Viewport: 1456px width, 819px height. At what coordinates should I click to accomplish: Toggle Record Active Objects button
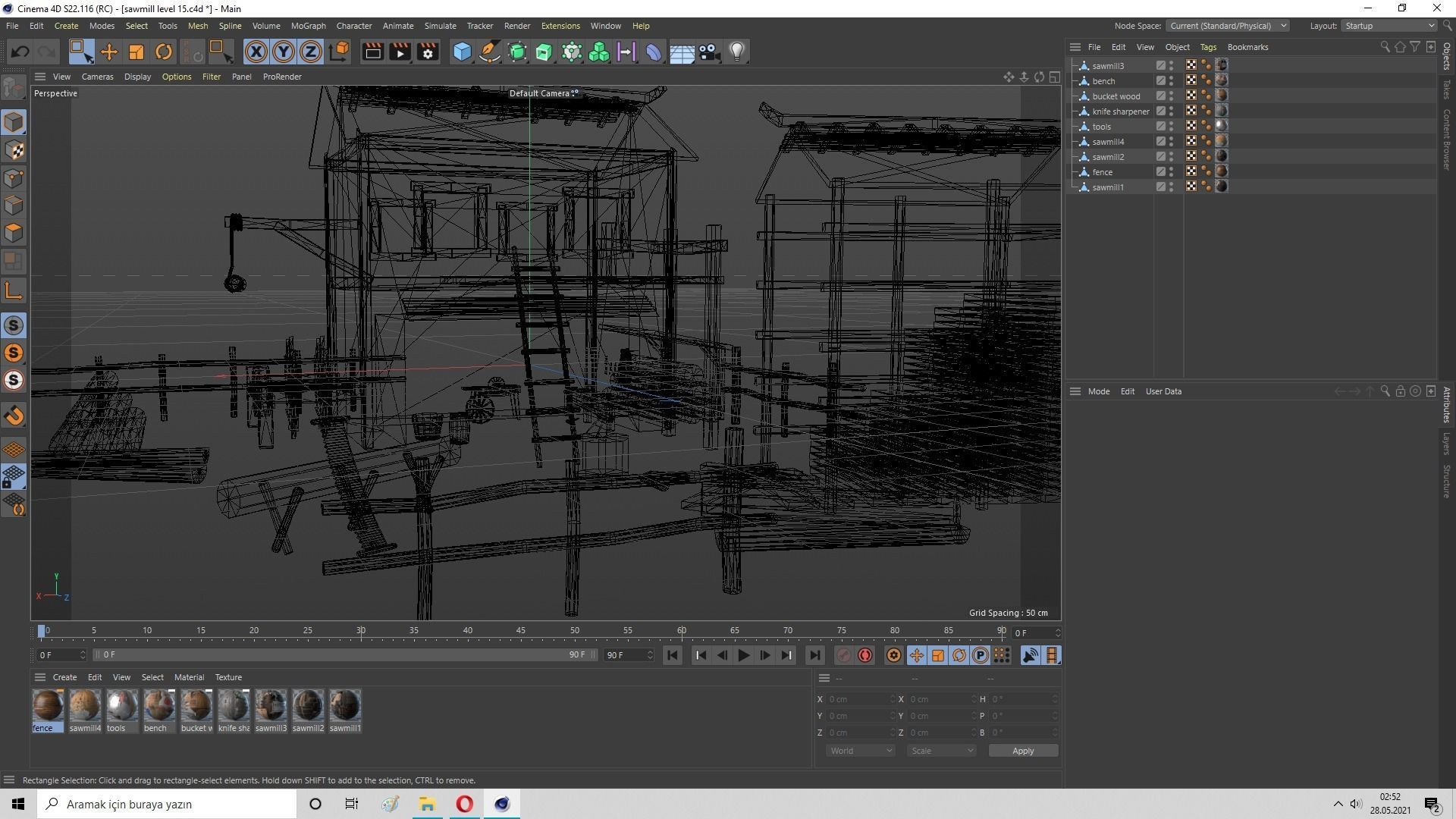(x=843, y=655)
